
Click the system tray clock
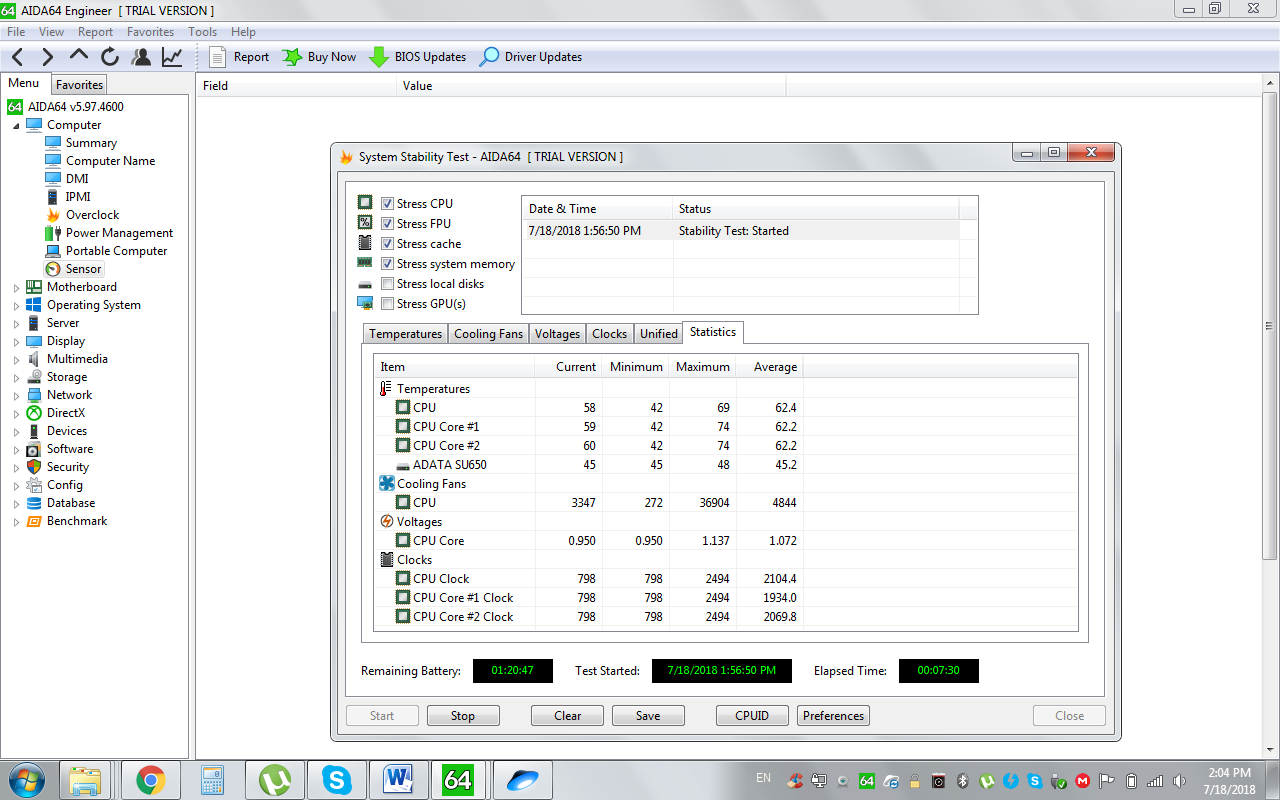point(1229,780)
